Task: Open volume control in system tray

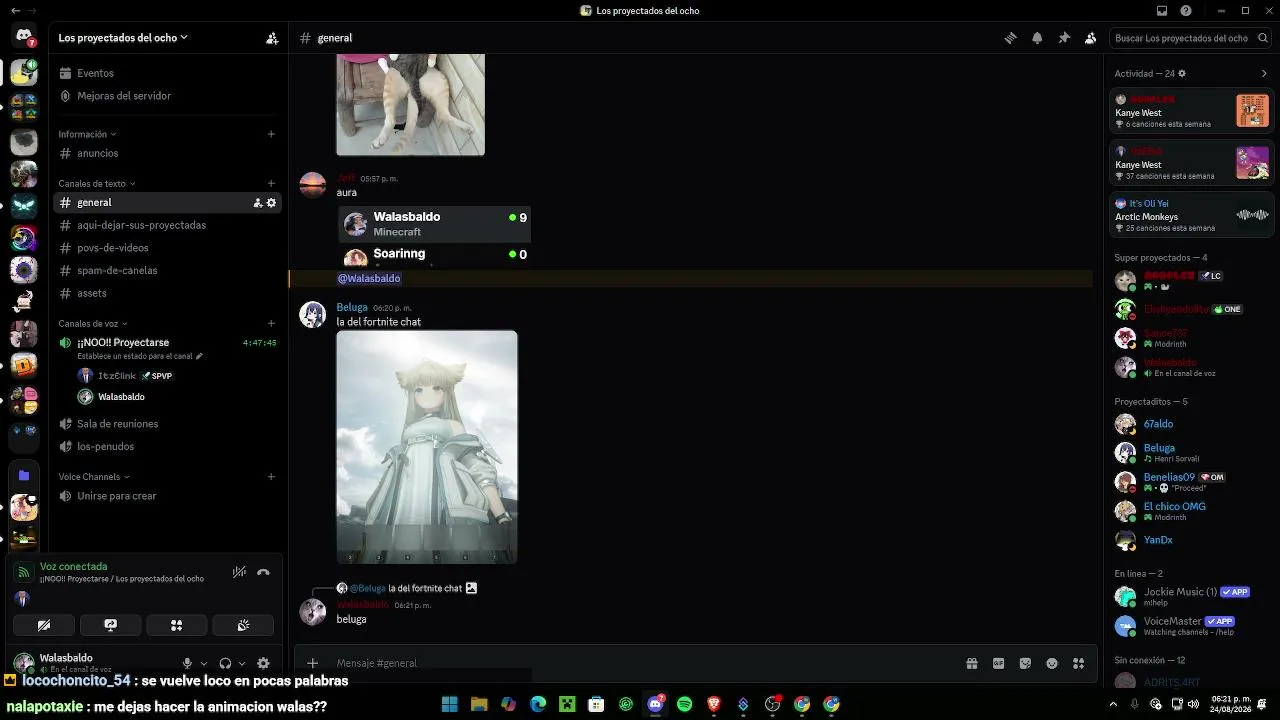Action: (1194, 705)
